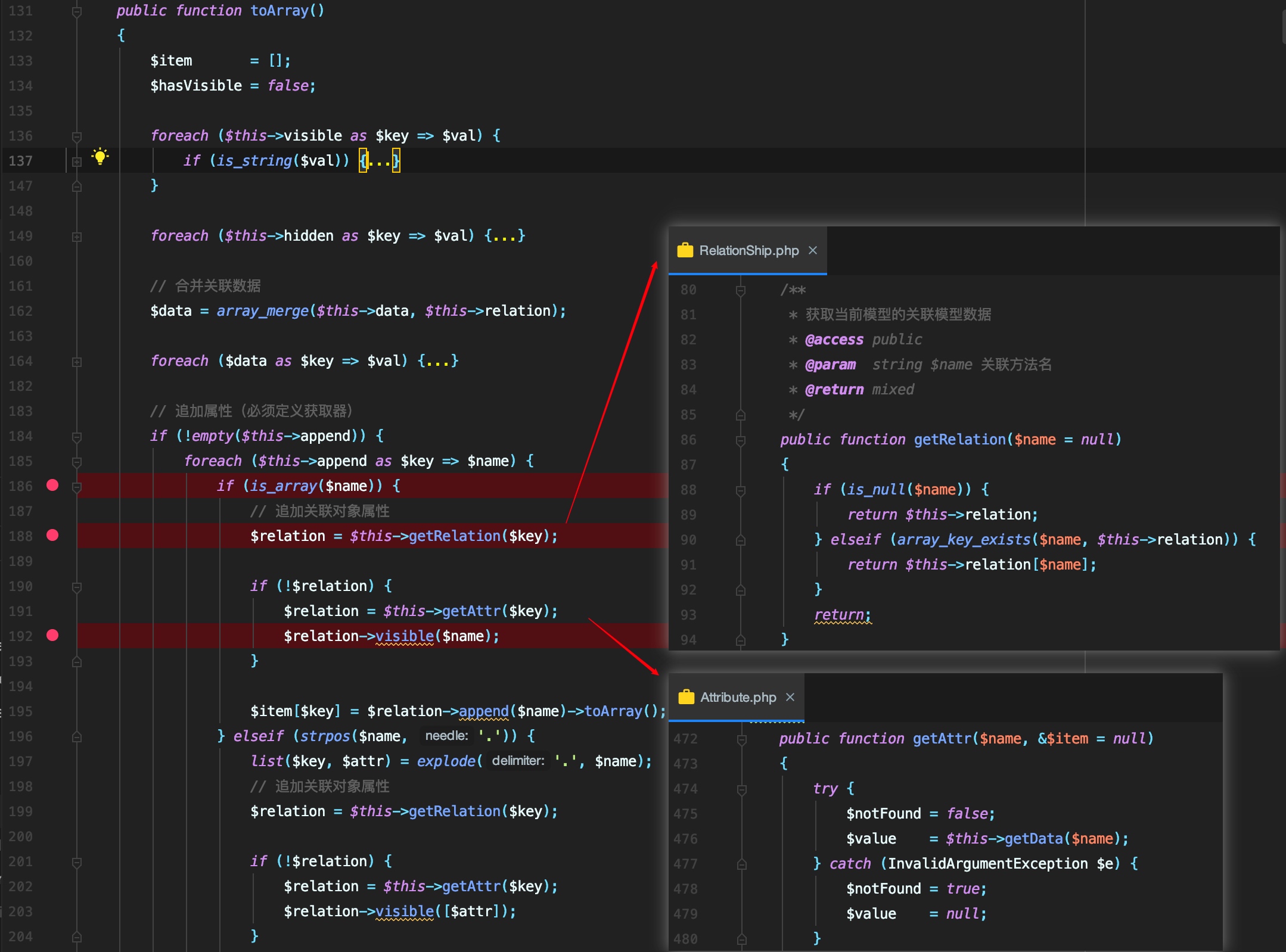Click the @return tag in docblock
The image size is (1286, 952).
pos(834,390)
